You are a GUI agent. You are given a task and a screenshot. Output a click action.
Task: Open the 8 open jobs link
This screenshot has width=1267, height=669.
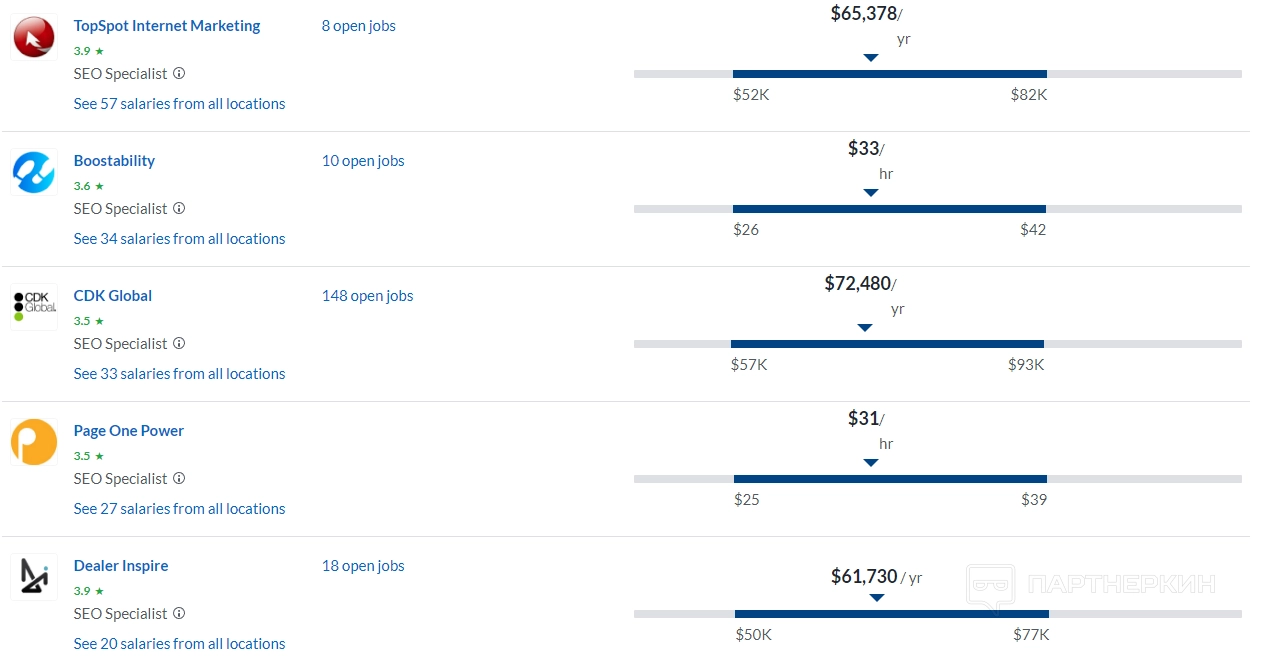(x=358, y=26)
